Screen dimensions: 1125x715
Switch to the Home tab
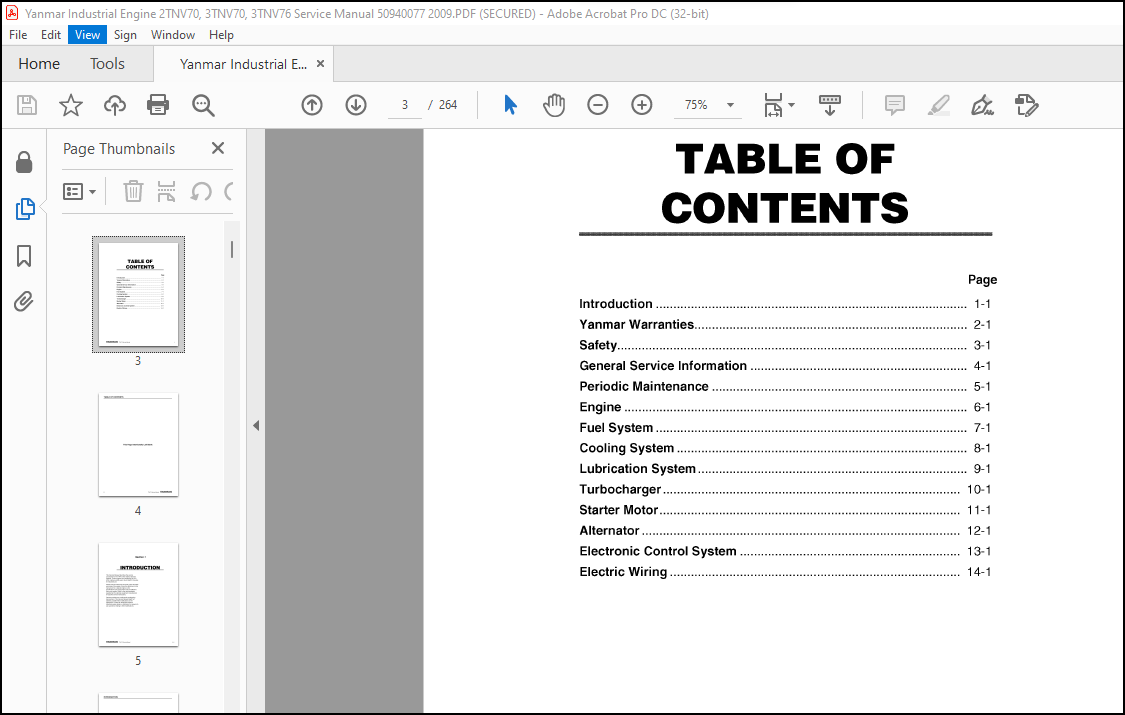pyautogui.click(x=39, y=64)
